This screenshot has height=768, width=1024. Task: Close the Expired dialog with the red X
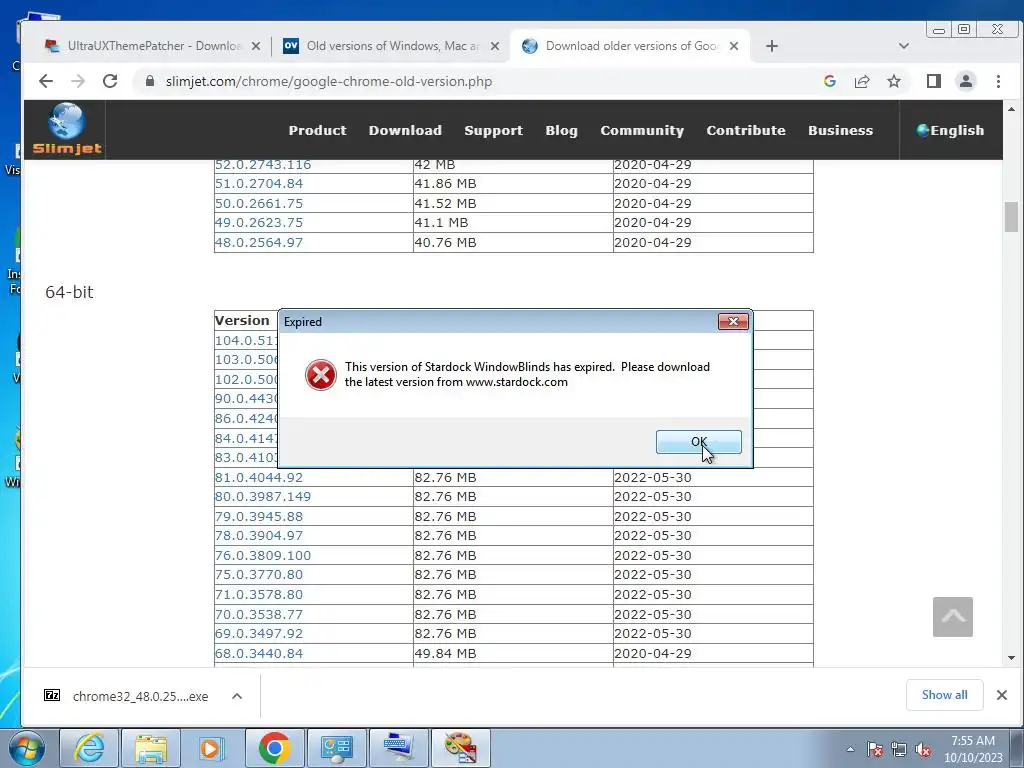[733, 321]
